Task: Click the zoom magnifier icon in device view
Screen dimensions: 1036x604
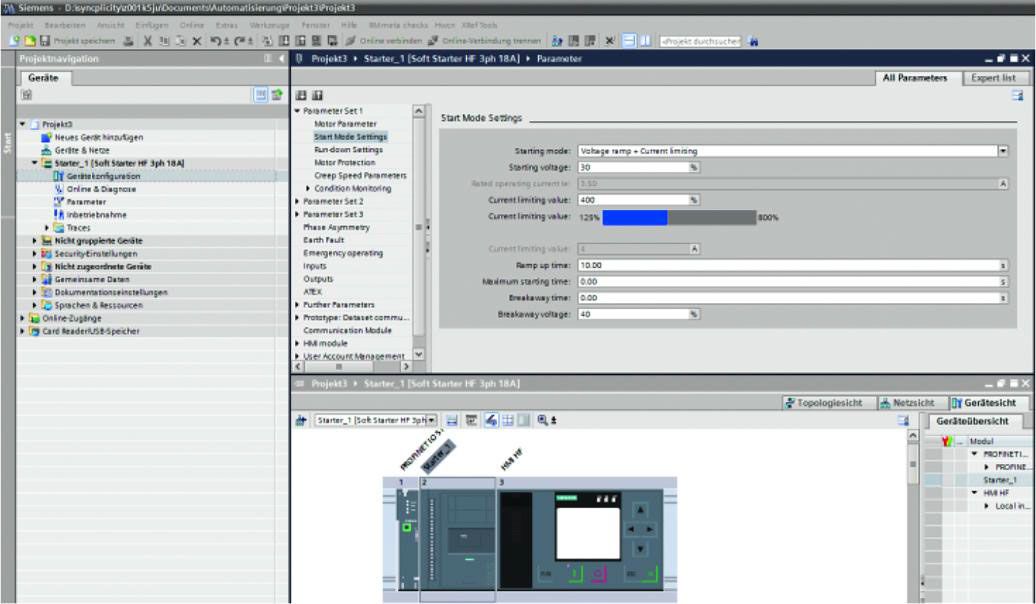Action: [543, 420]
